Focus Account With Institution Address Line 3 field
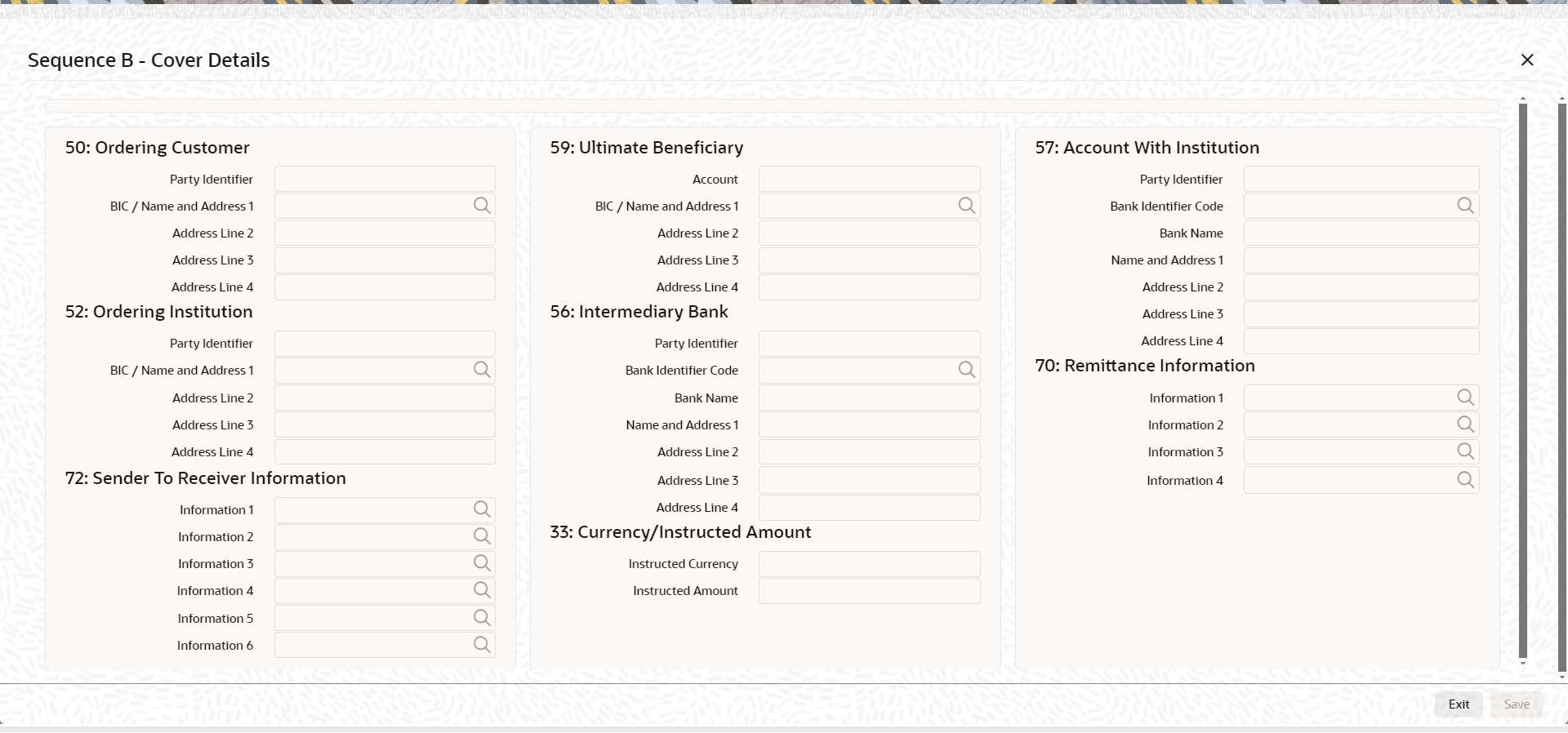Image resolution: width=1568 pixels, height=733 pixels. pos(1361,313)
